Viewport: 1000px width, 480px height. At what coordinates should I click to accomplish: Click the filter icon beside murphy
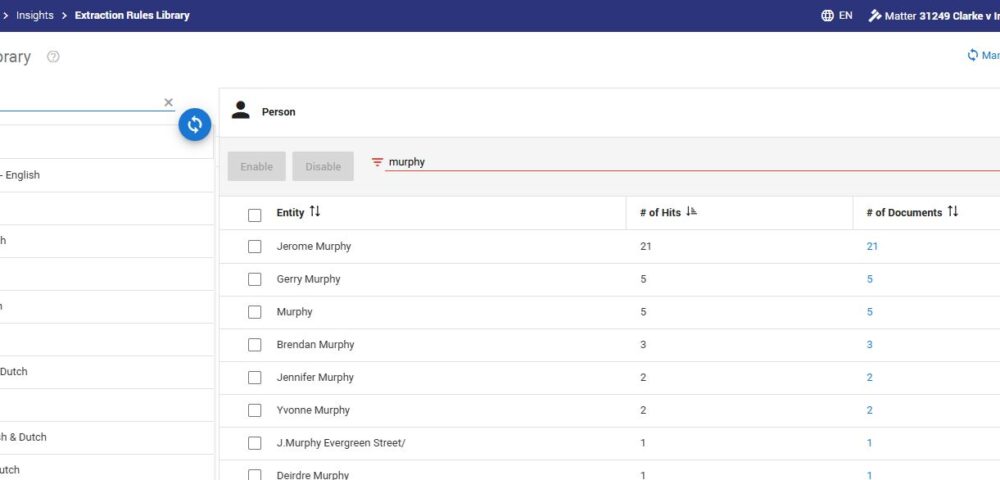coord(377,162)
